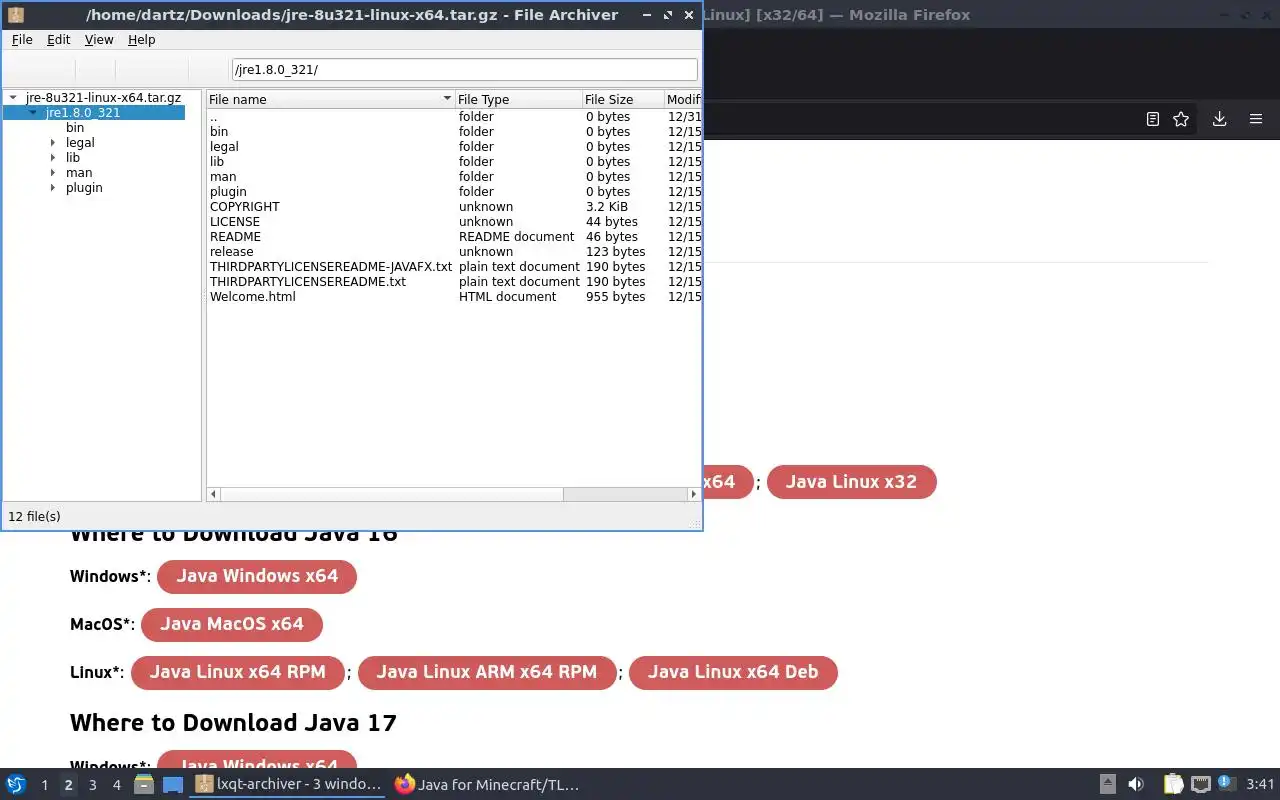This screenshot has height=800, width=1280.
Task: Sort by the File Size column header
Action: 623,99
